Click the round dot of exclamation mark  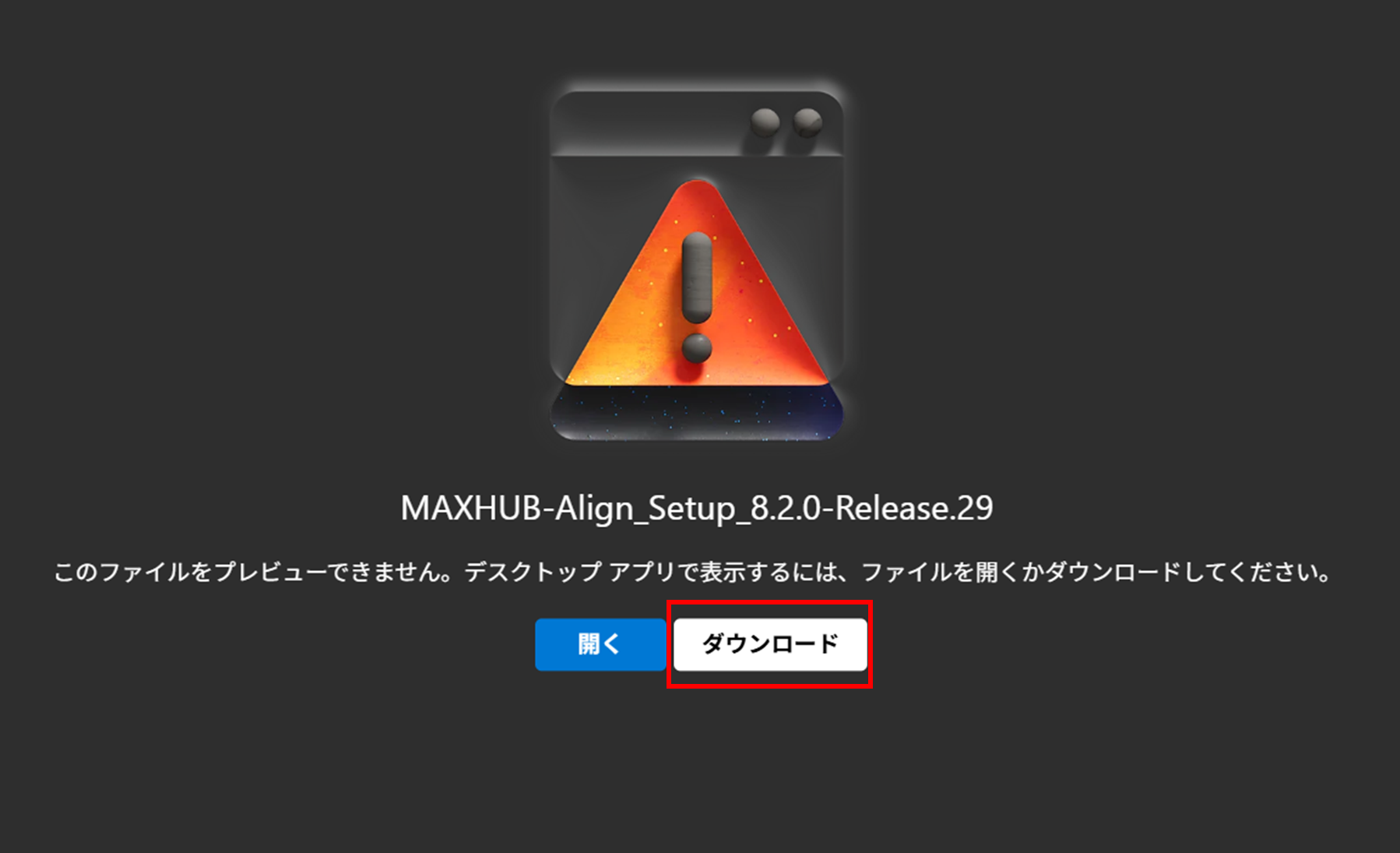point(696,348)
